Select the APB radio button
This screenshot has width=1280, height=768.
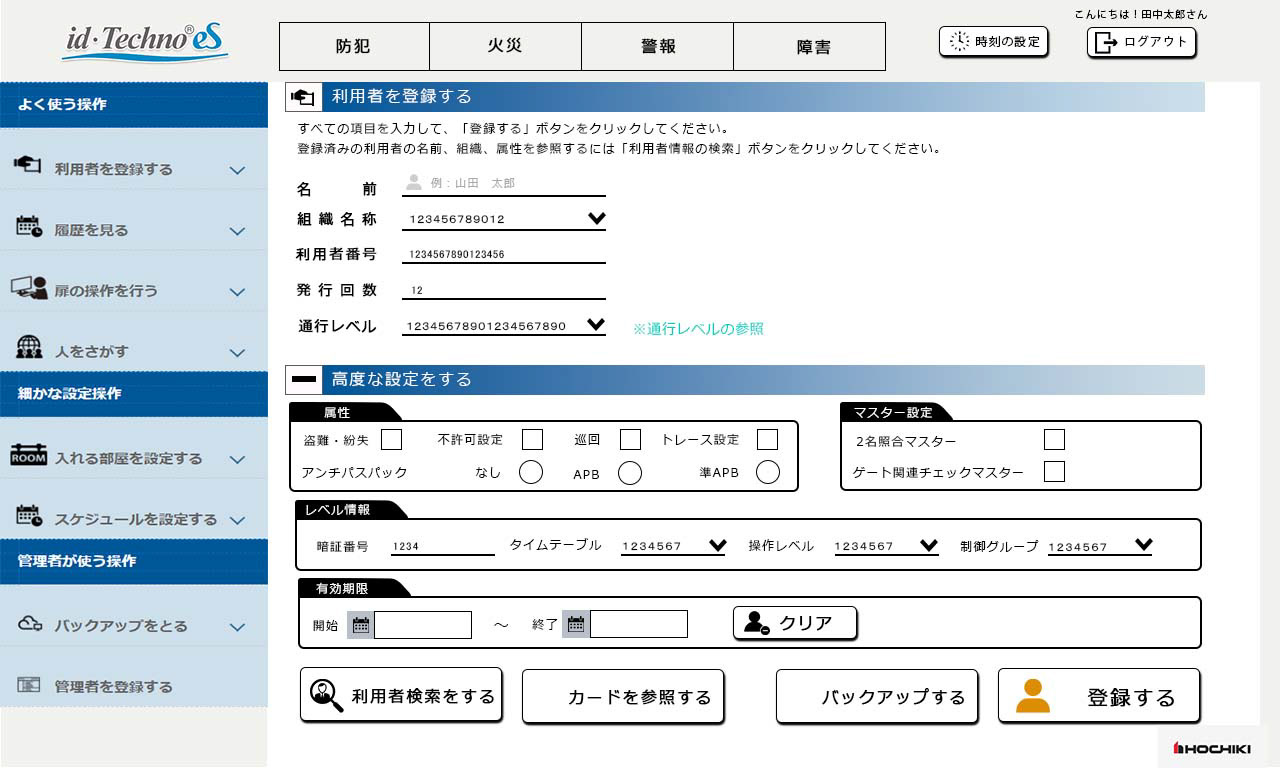[x=630, y=472]
